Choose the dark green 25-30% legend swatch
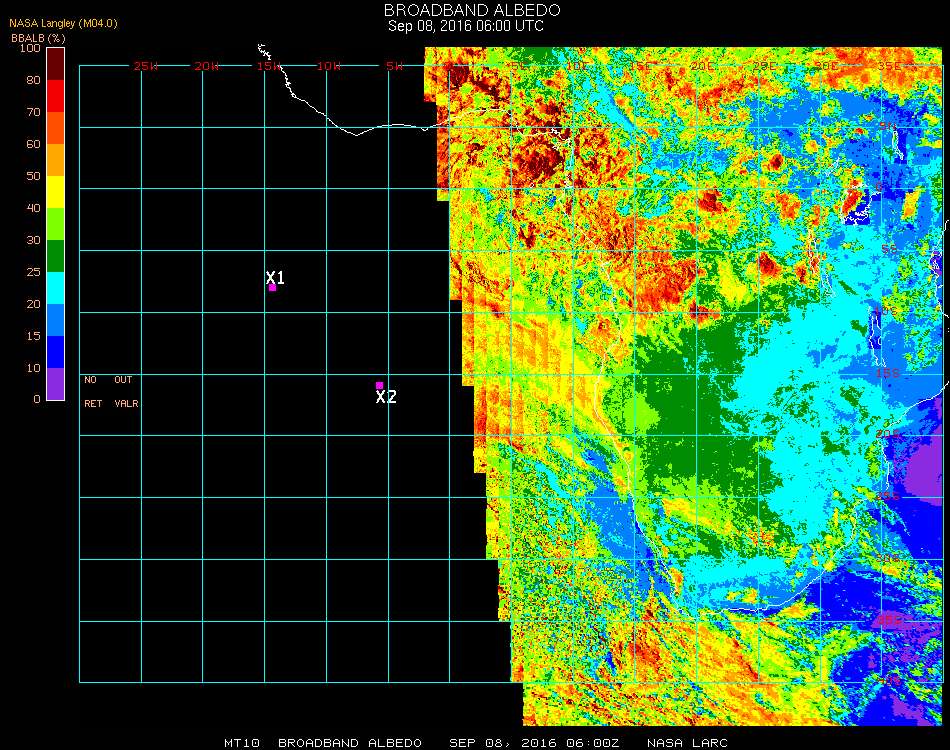Image resolution: width=950 pixels, height=750 pixels. (55, 256)
